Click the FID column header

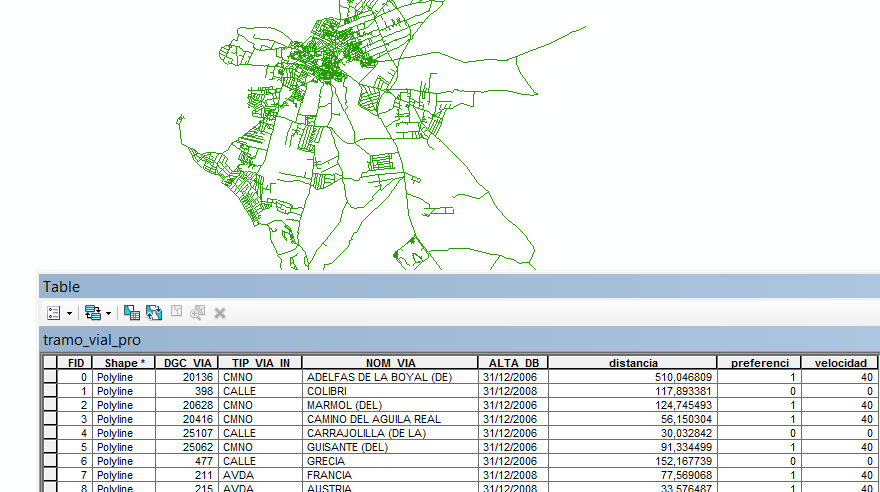click(76, 363)
